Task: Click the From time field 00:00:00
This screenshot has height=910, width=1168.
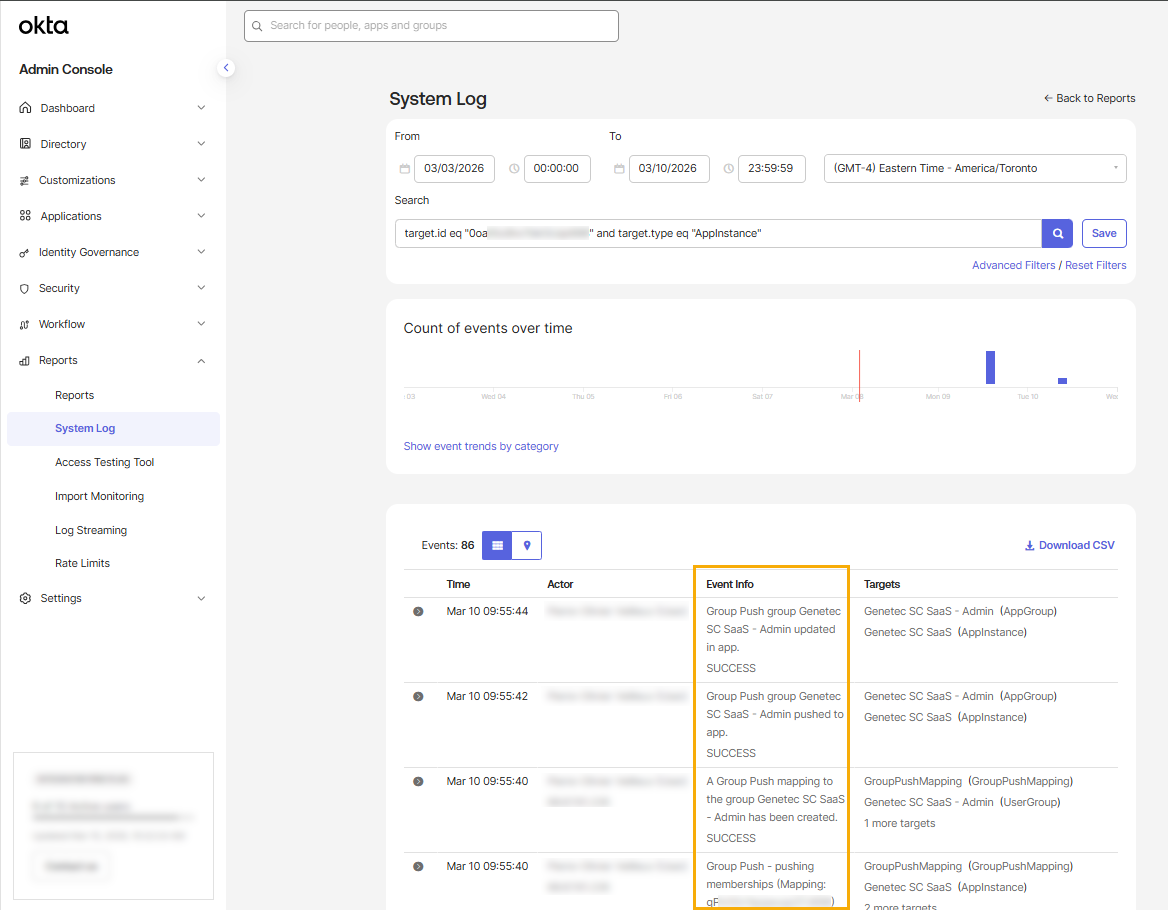Action: tap(557, 168)
